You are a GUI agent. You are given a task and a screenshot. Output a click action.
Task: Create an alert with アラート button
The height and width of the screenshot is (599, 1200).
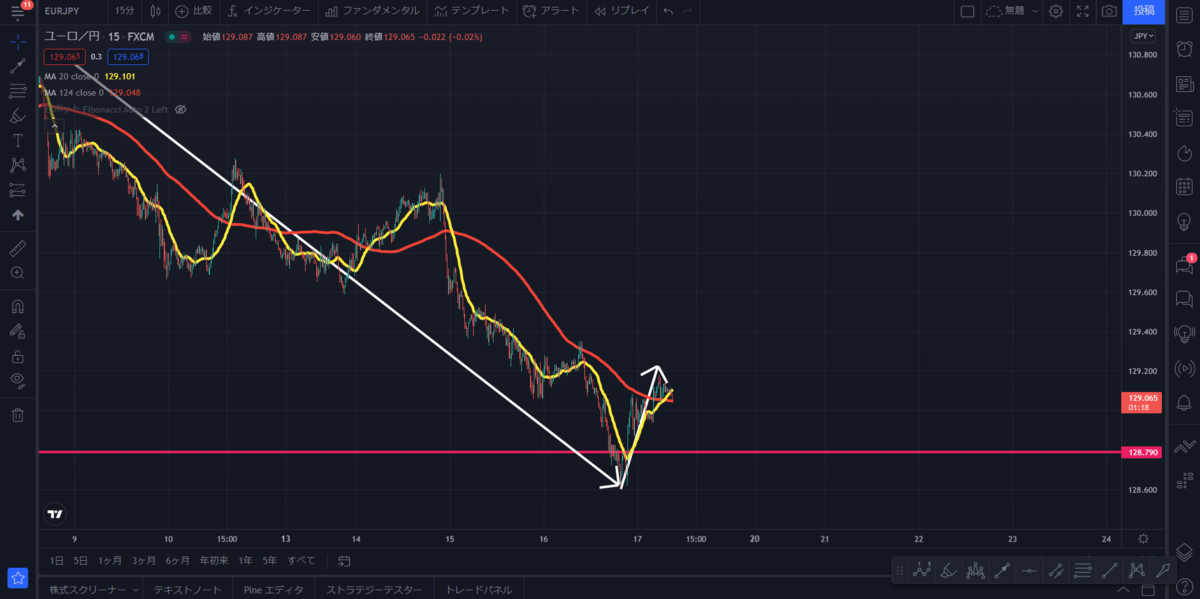coord(549,11)
